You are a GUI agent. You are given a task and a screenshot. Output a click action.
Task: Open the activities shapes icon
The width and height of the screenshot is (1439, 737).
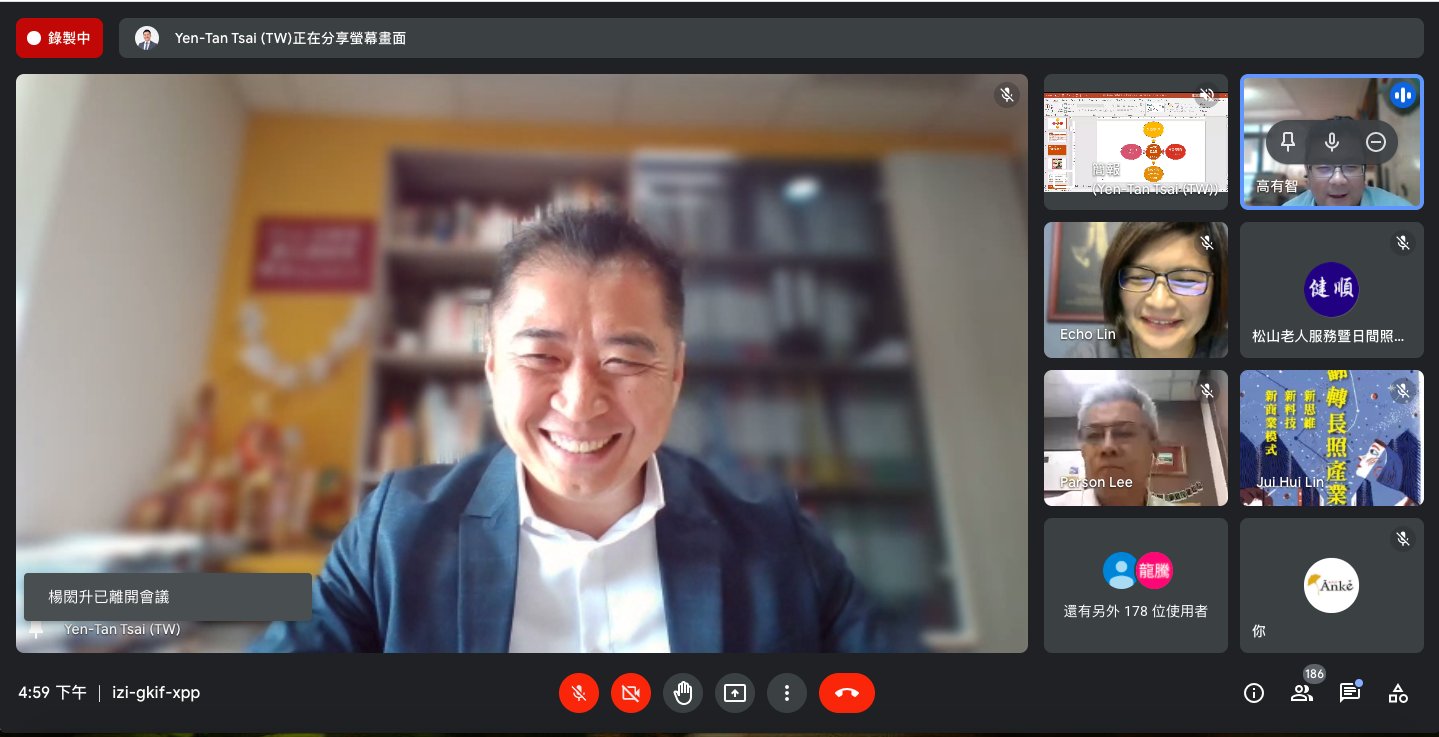coord(1398,693)
